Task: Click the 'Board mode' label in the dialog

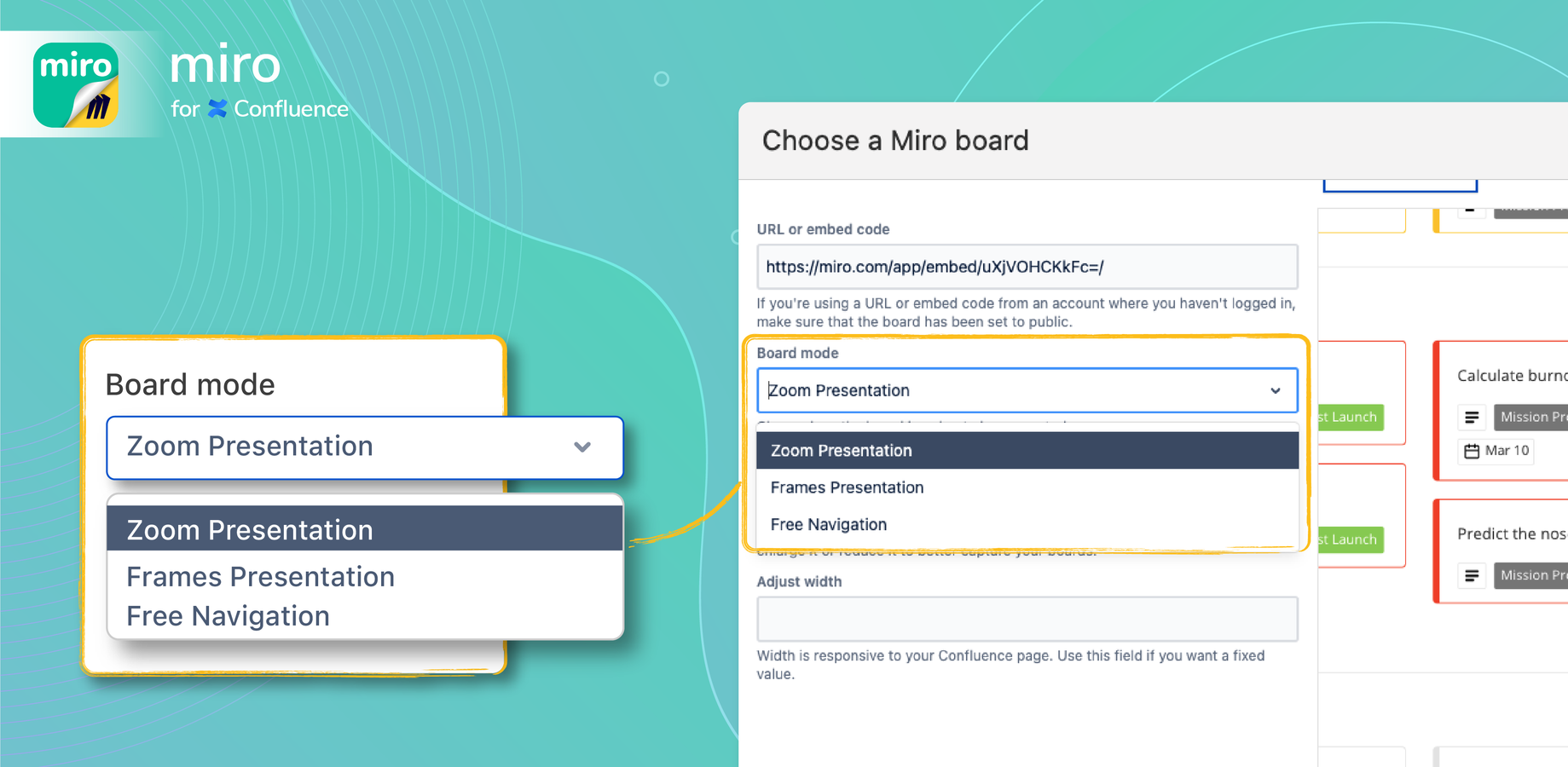Action: [x=797, y=353]
